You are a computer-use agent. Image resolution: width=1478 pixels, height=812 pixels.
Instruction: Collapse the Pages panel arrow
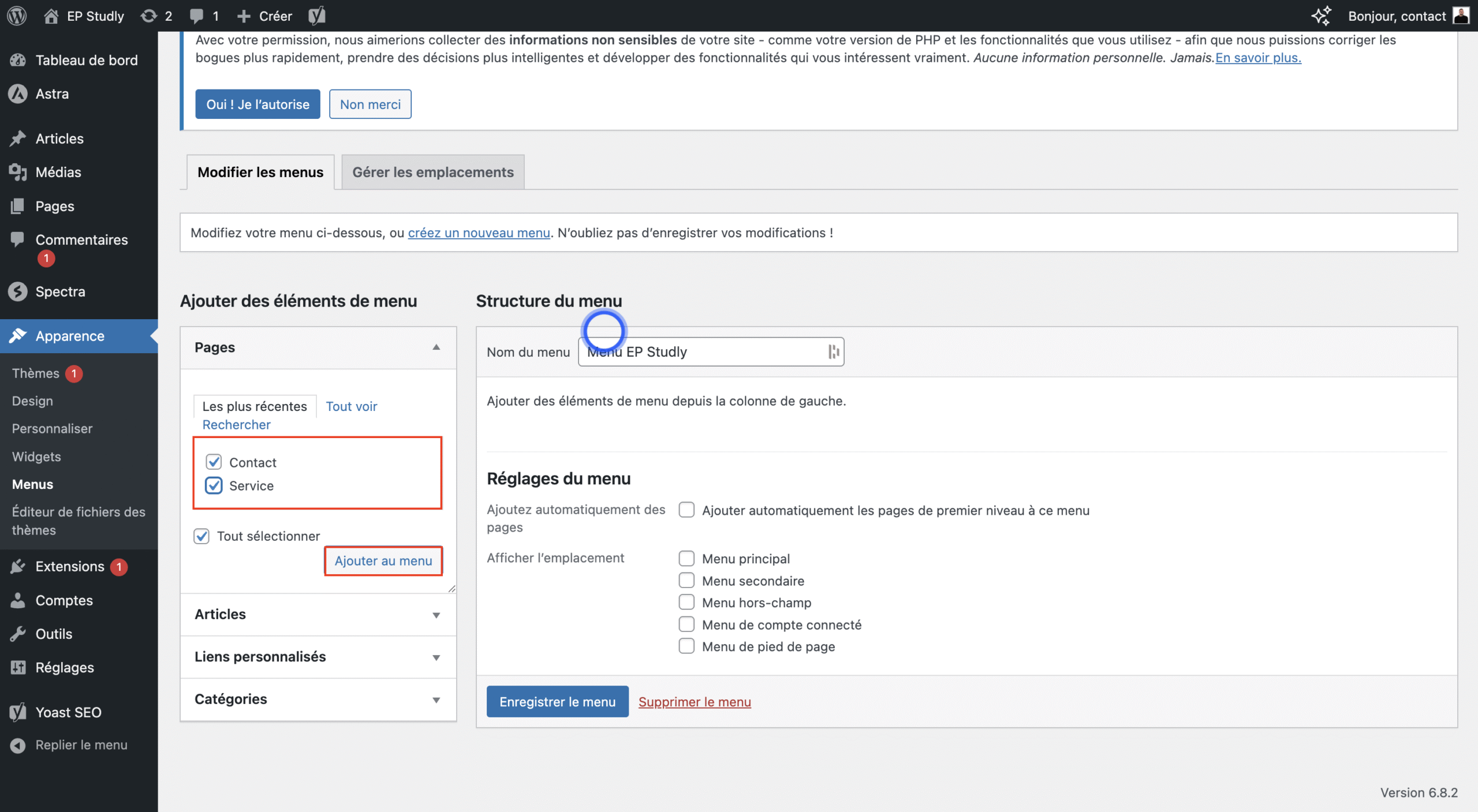436,347
